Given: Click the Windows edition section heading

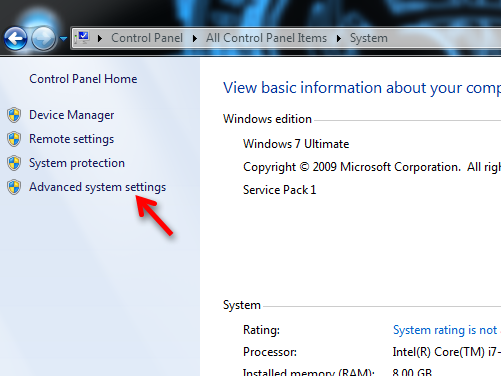Looking at the screenshot, I should [267, 119].
